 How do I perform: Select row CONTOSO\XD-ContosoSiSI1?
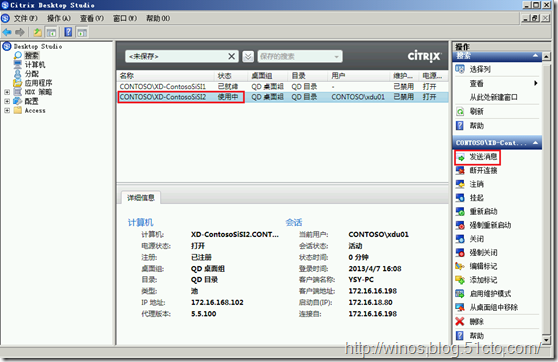point(283,86)
